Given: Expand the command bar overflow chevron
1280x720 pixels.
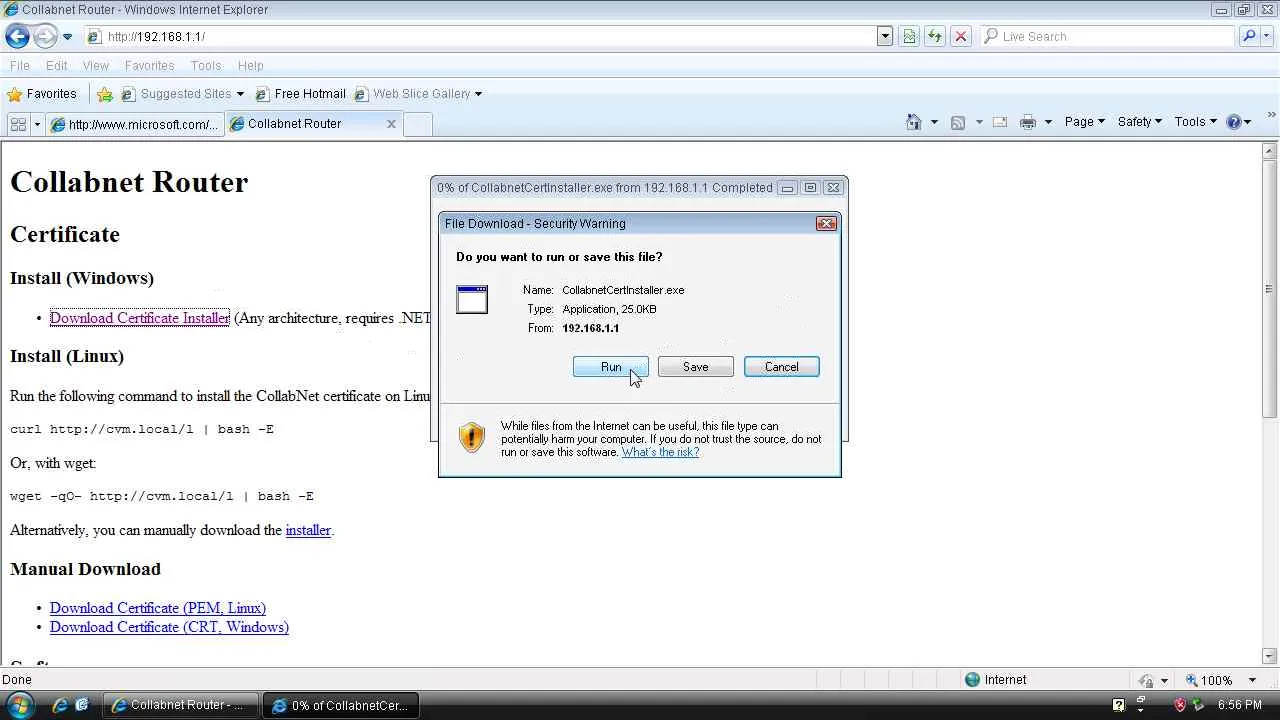Looking at the screenshot, I should click(1272, 117).
